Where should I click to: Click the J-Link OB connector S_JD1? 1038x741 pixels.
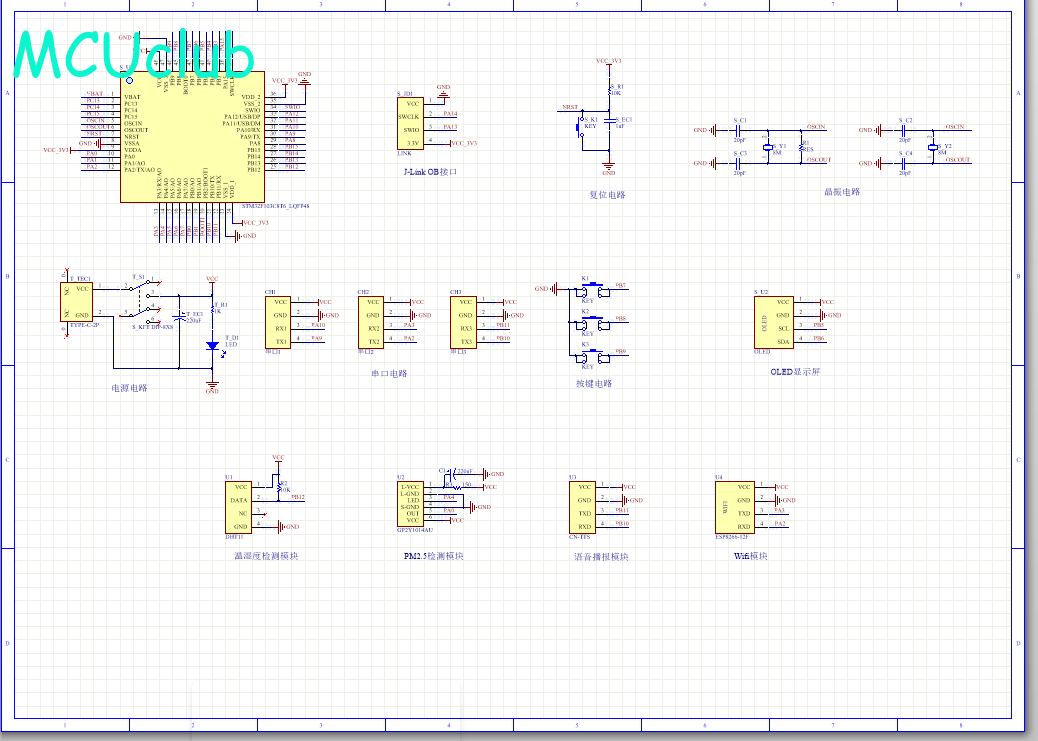(410, 124)
